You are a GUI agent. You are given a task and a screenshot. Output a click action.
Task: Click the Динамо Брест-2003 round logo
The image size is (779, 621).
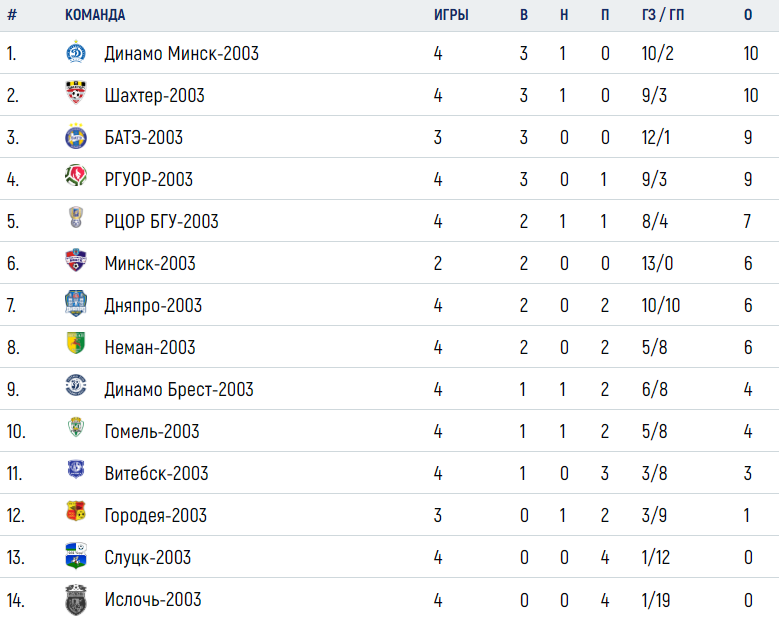click(76, 386)
